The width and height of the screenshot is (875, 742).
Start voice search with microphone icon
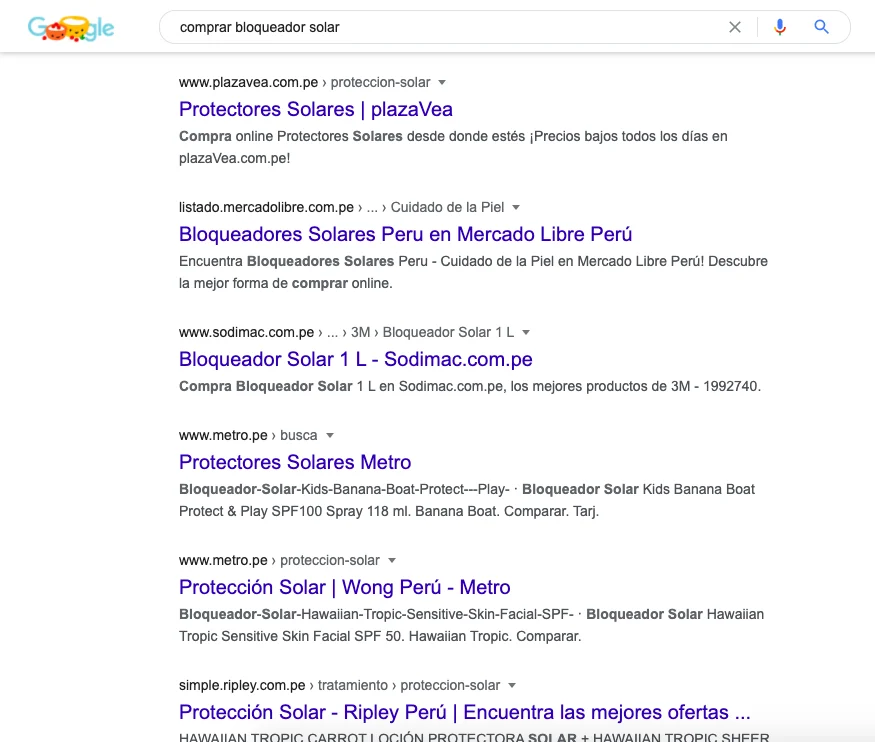point(780,27)
